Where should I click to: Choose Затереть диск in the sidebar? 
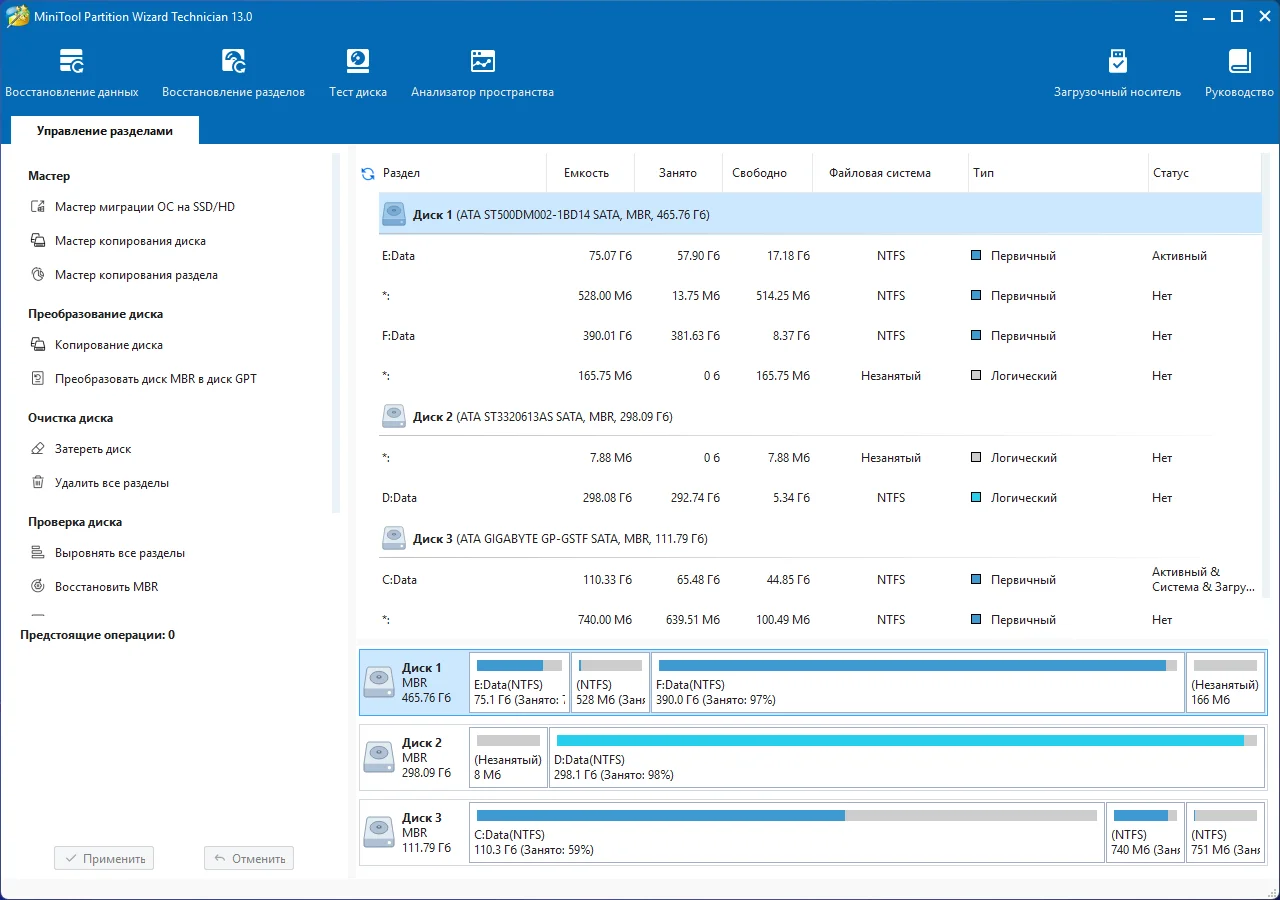[93, 449]
